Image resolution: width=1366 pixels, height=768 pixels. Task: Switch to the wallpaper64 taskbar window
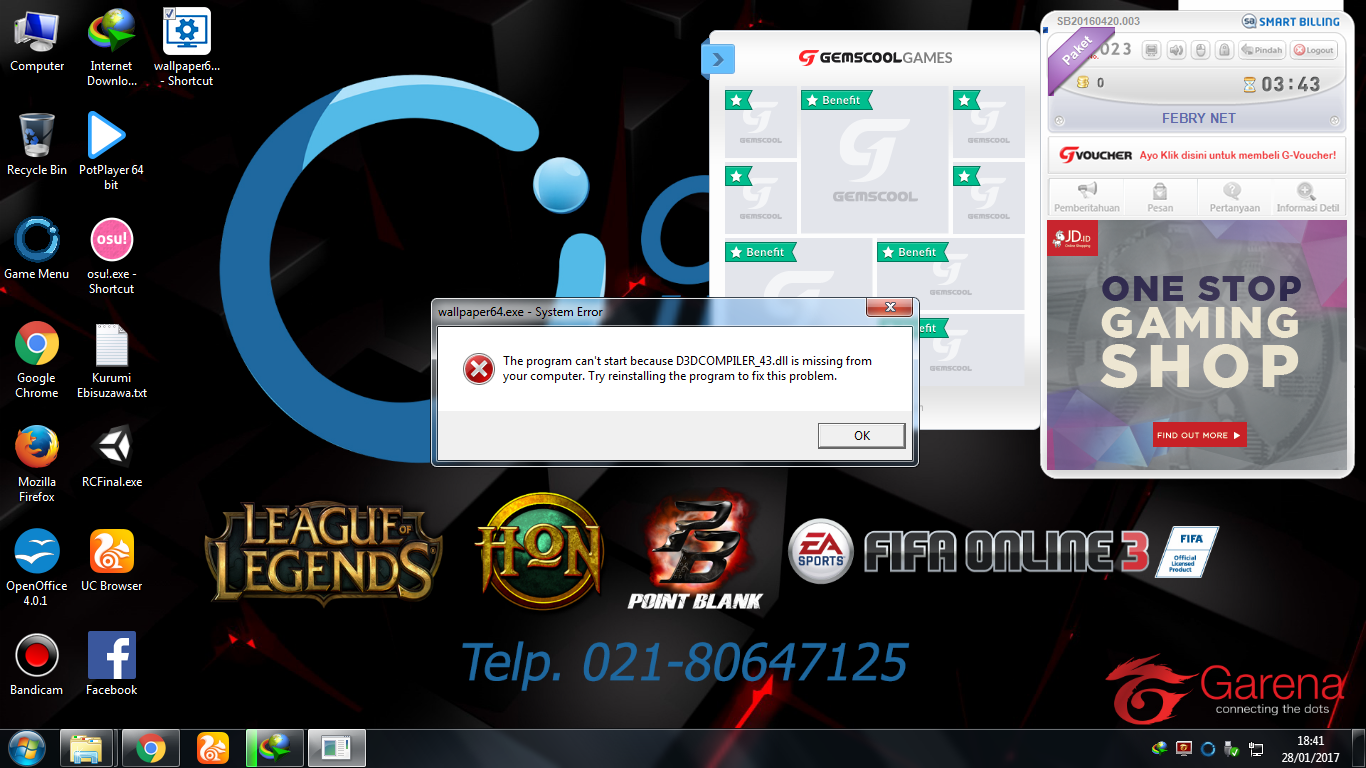coord(336,748)
